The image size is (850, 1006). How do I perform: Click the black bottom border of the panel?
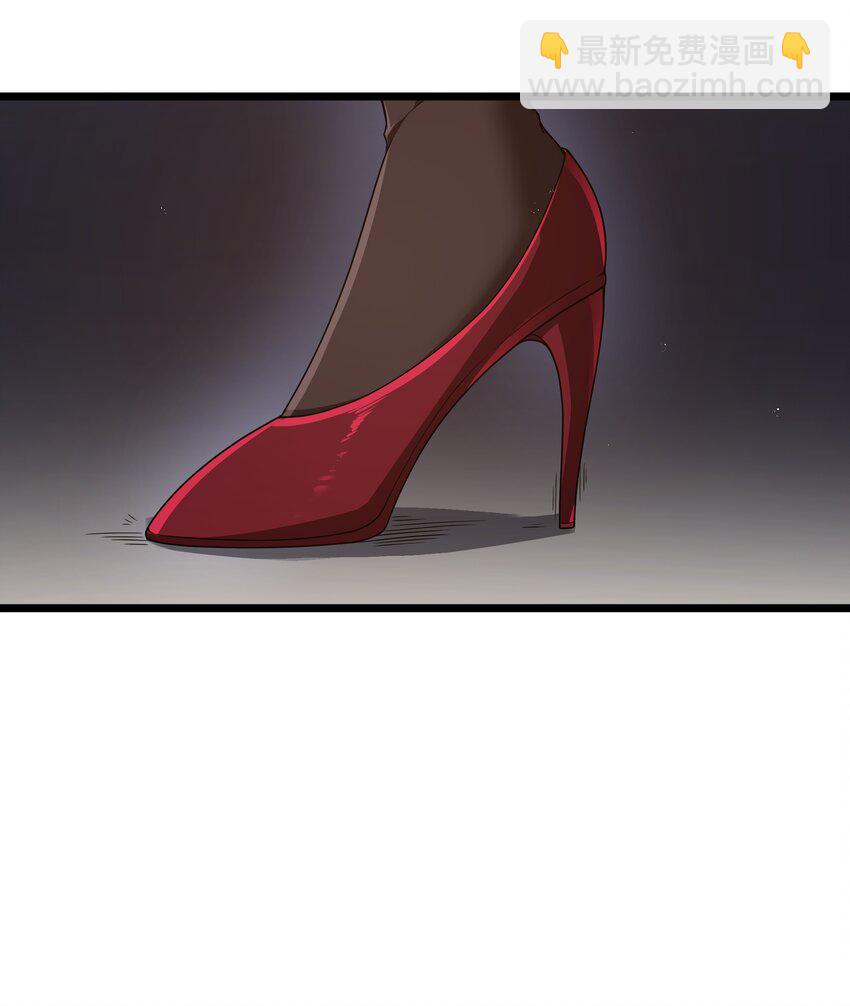(x=425, y=607)
